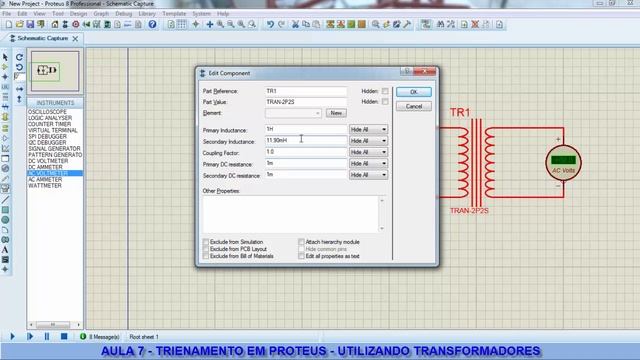
Task: Open Hide All dropdown for Secondary Inductance
Action: click(368, 141)
